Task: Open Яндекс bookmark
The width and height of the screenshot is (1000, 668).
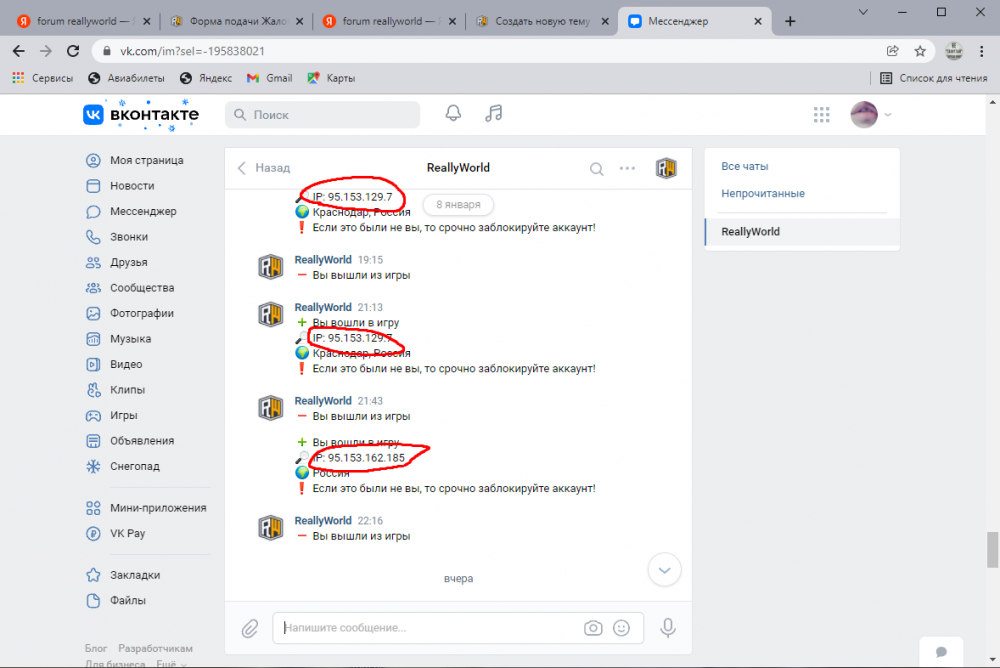Action: [x=206, y=78]
